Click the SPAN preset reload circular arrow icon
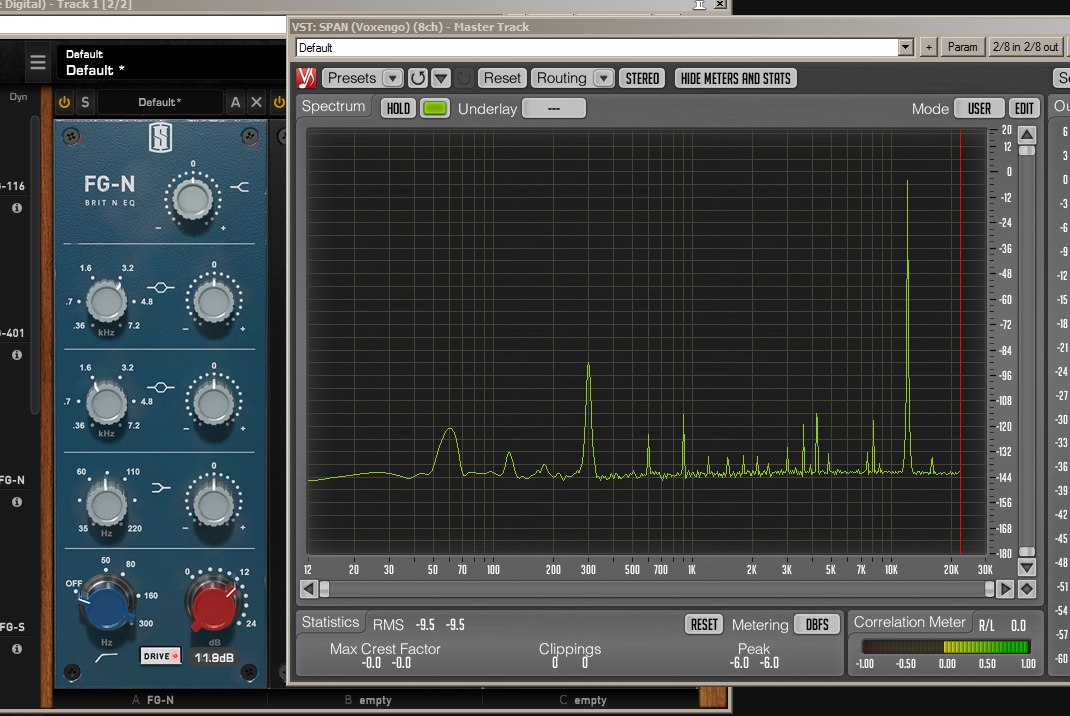The image size is (1070, 716). tap(418, 78)
